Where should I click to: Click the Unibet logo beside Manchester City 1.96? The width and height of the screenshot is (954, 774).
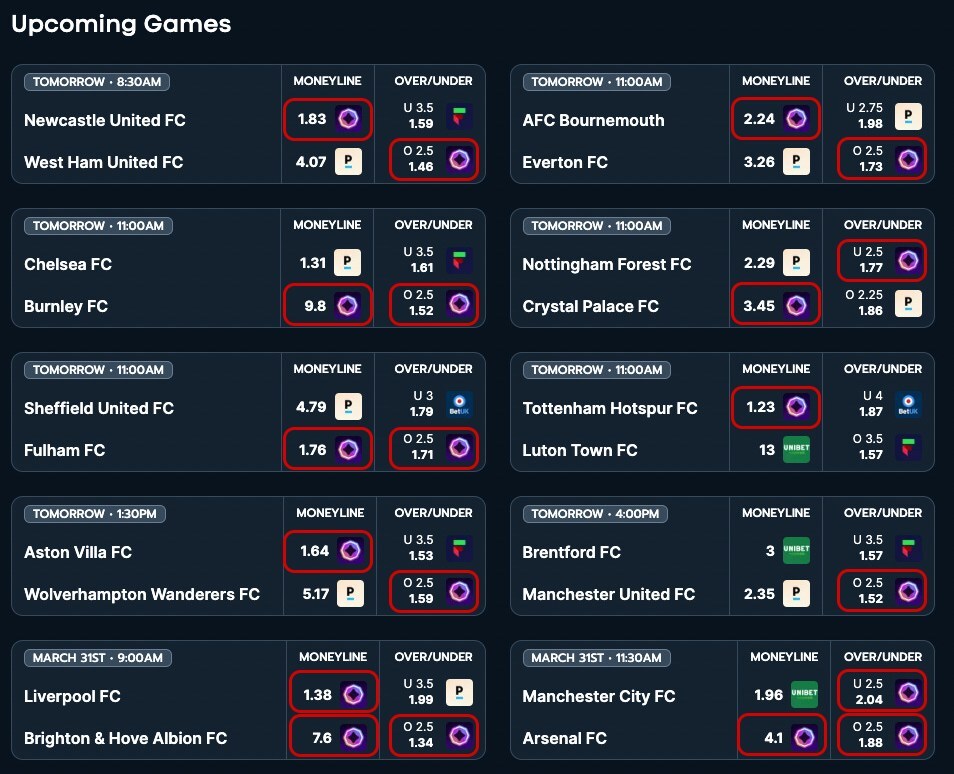click(x=804, y=694)
